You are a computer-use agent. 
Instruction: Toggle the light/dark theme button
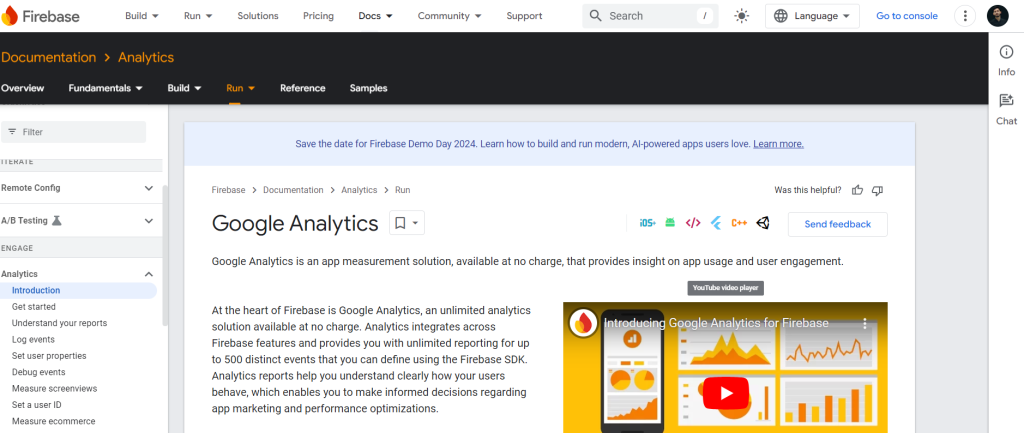pyautogui.click(x=741, y=16)
